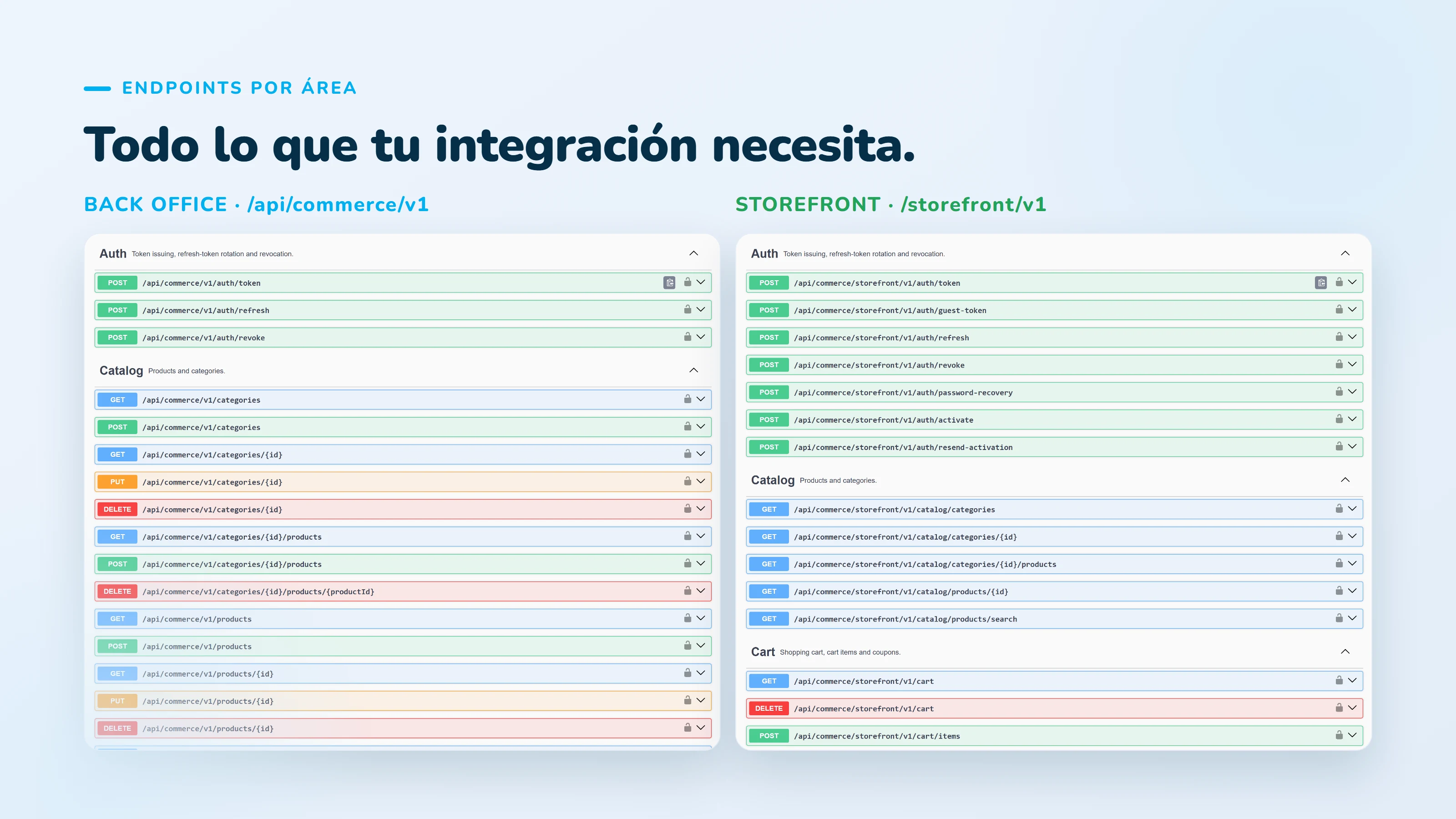
Task: Select path text /api/commerce/v1/auth/revoke
Action: click(x=203, y=338)
